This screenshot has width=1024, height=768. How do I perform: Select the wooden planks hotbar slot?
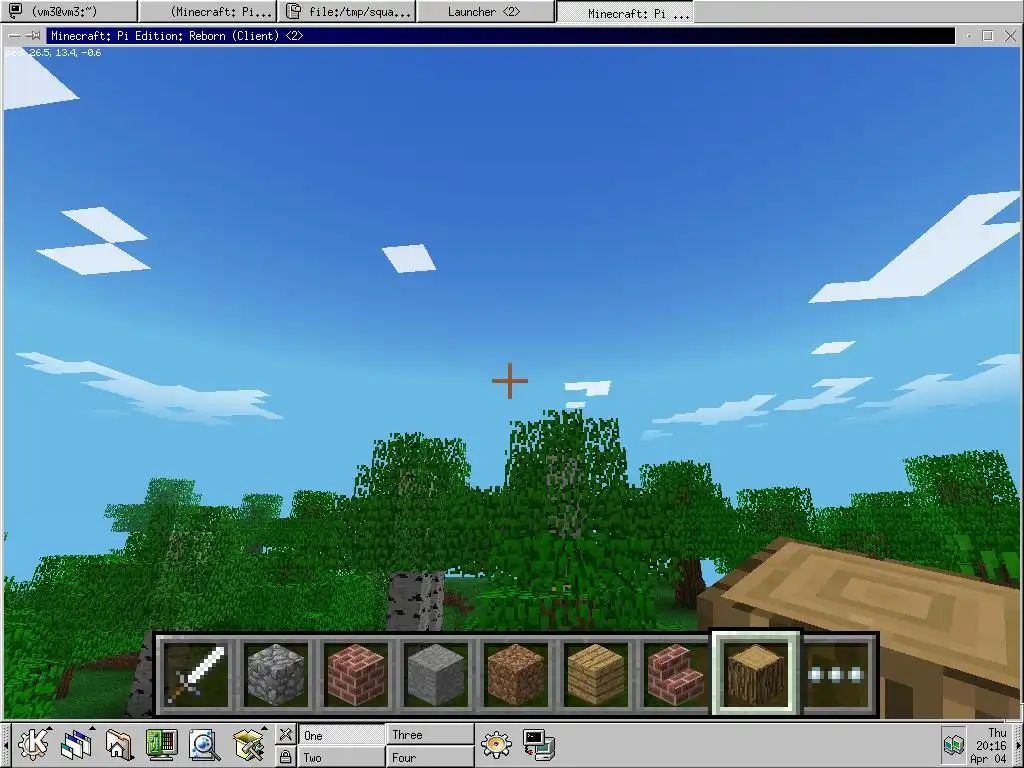(x=596, y=674)
